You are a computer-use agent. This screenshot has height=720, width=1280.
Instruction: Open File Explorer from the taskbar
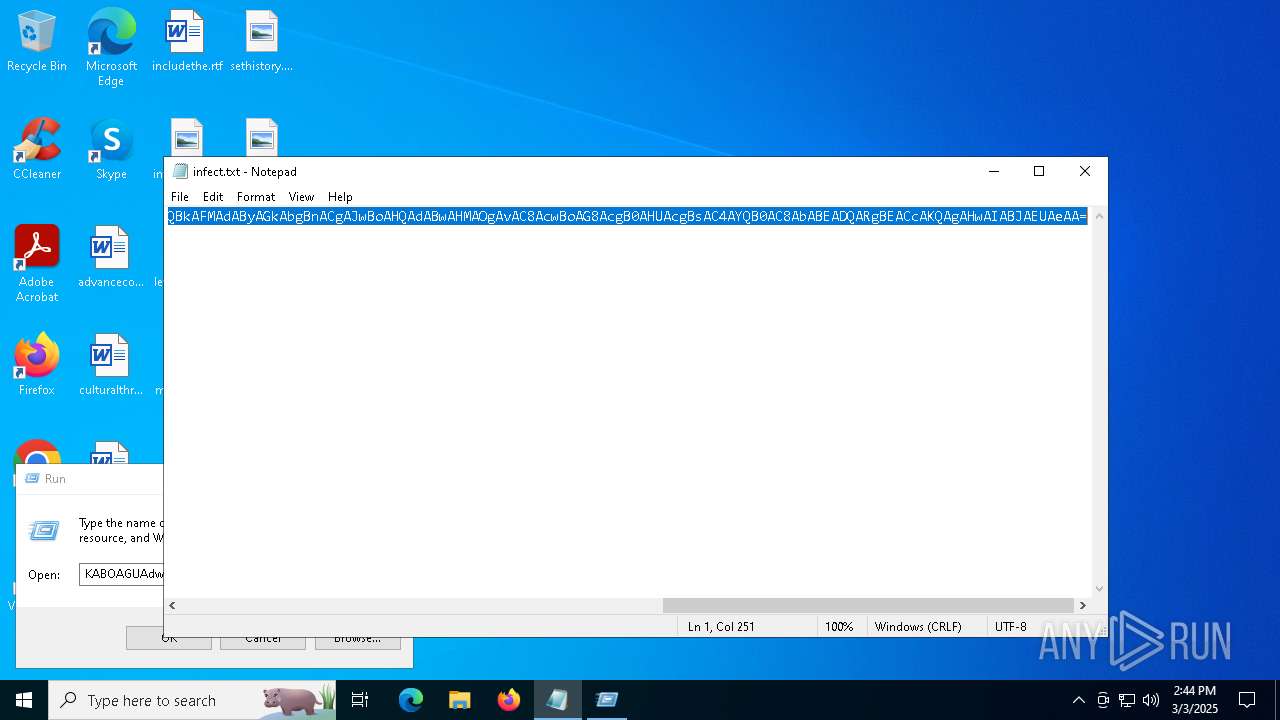(460, 700)
